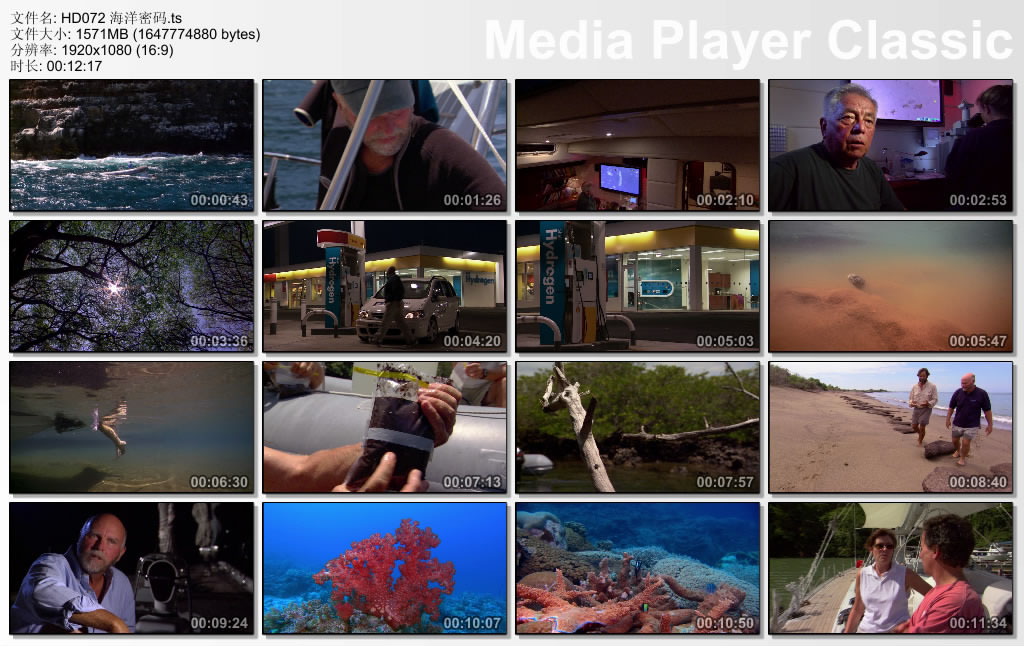Image resolution: width=1024 pixels, height=646 pixels.
Task: Open the underwater swimmer thumbnail at 00:06:30
Action: point(131,427)
